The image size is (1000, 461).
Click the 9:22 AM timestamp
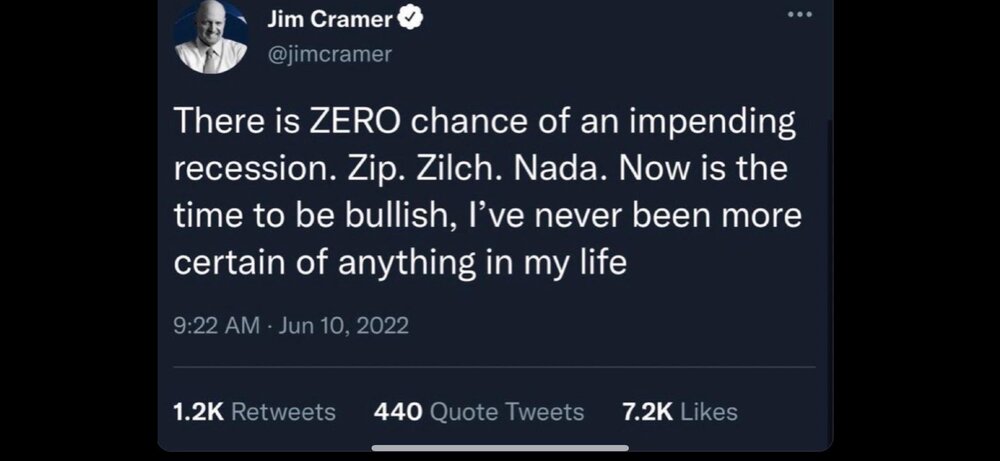(x=217, y=326)
